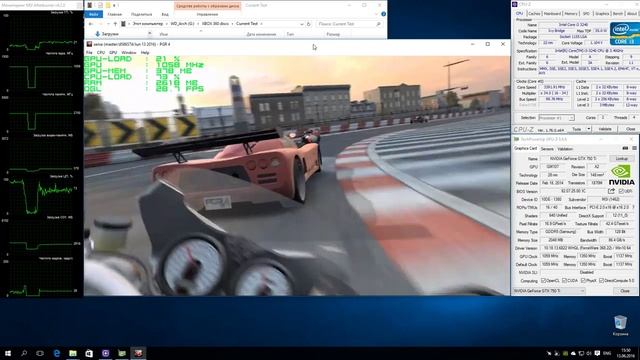
Task: Toggle the PhysX checkbox in GPU-Z
Action: 583,281
